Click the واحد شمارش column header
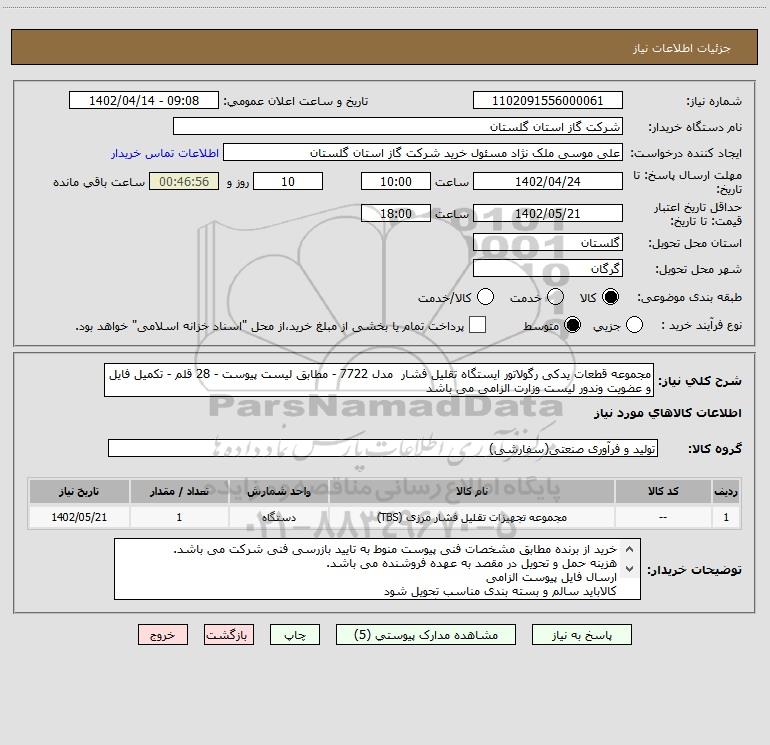770x745 pixels. point(278,491)
